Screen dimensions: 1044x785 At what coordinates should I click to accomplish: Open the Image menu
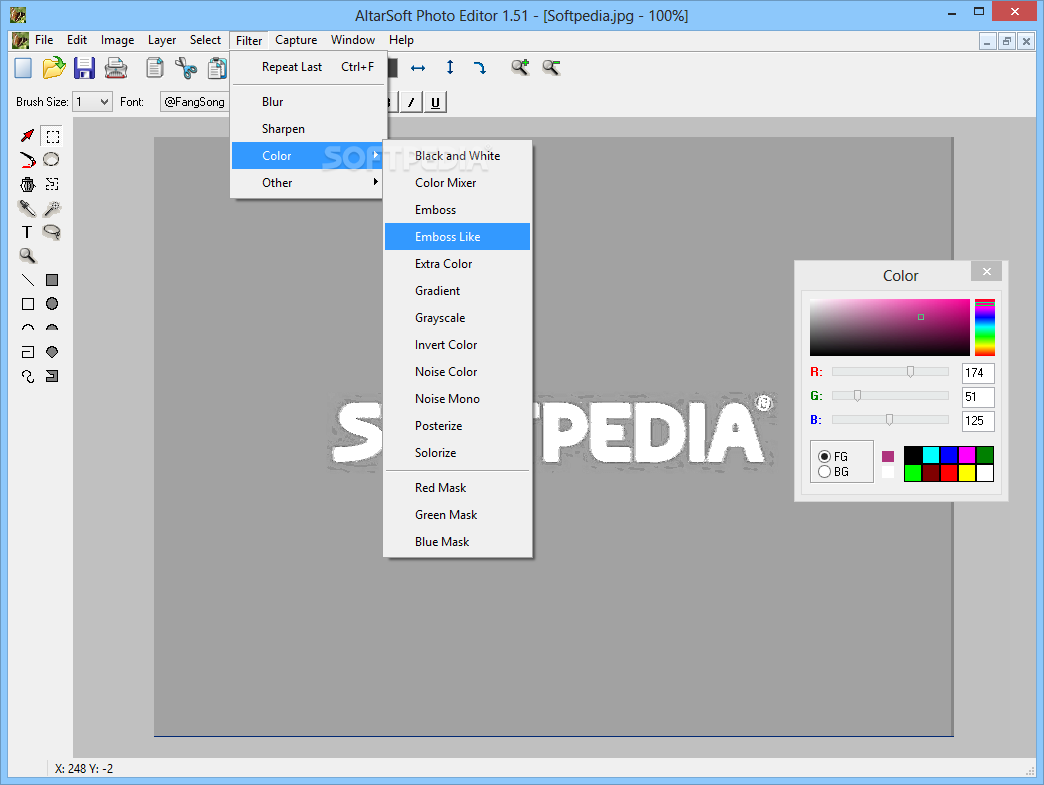click(x=118, y=40)
